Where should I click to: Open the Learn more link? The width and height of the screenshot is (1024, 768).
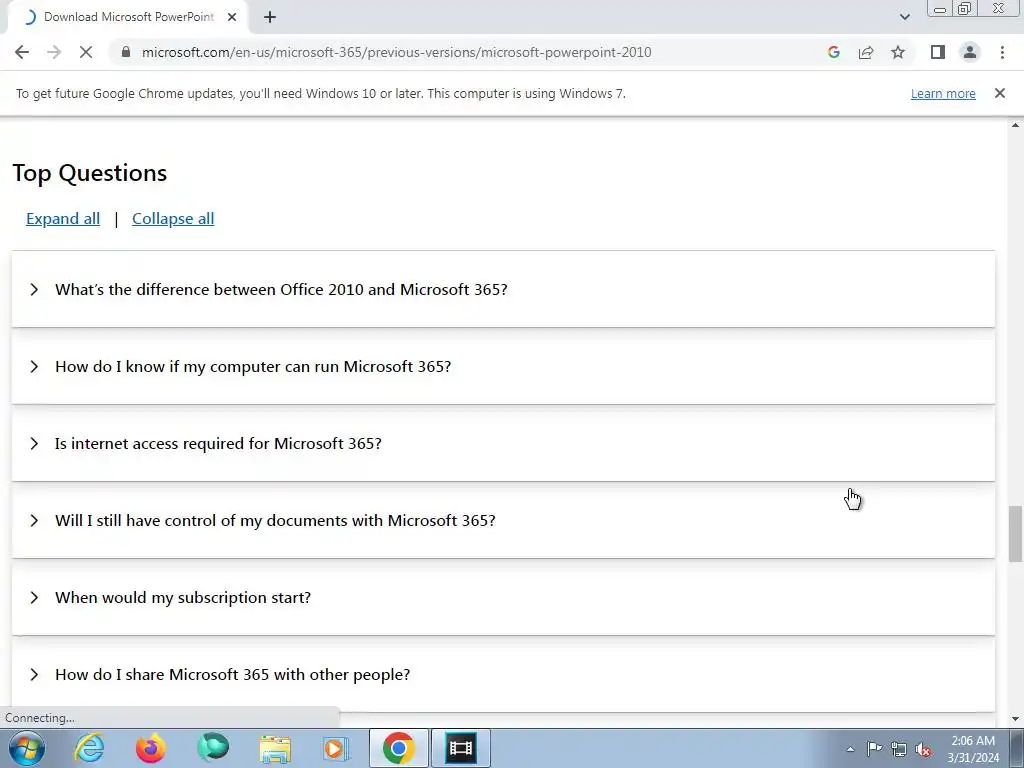click(x=943, y=93)
